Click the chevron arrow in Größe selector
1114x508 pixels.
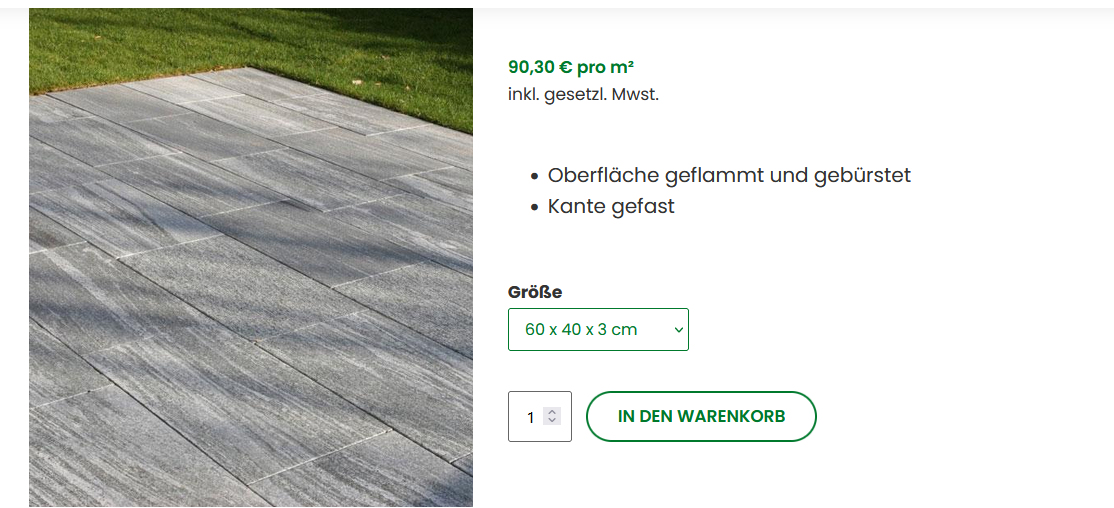tap(678, 330)
